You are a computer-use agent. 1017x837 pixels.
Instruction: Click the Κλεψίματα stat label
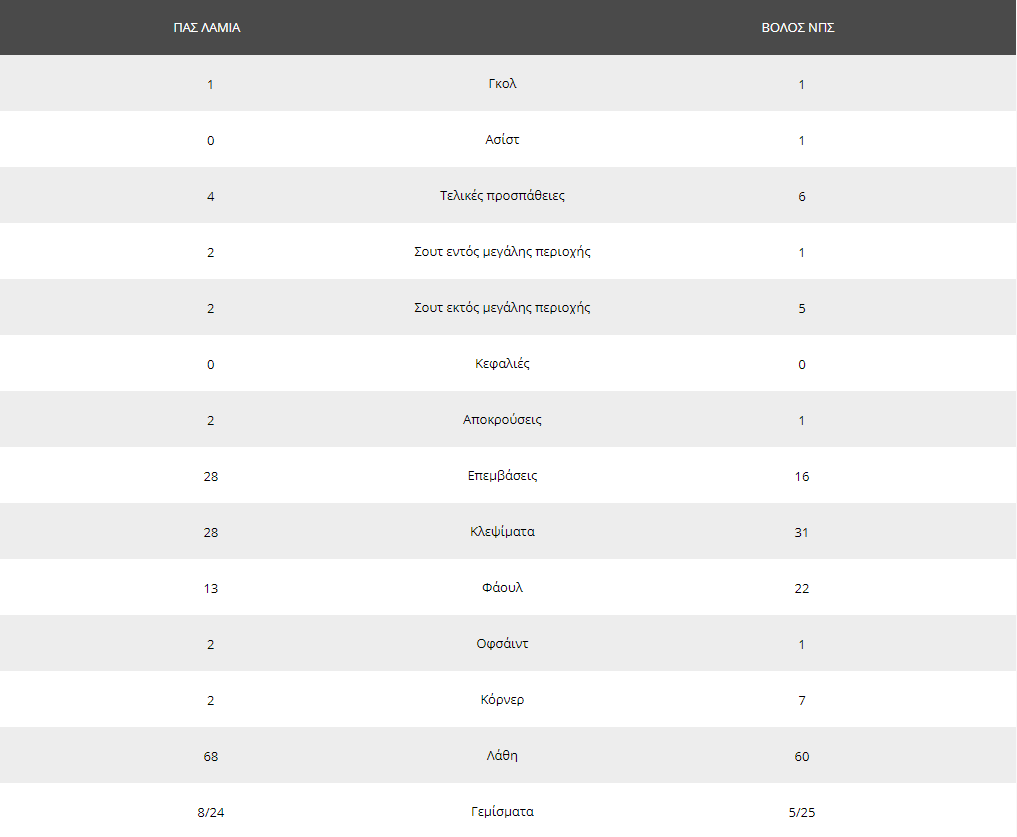(502, 531)
